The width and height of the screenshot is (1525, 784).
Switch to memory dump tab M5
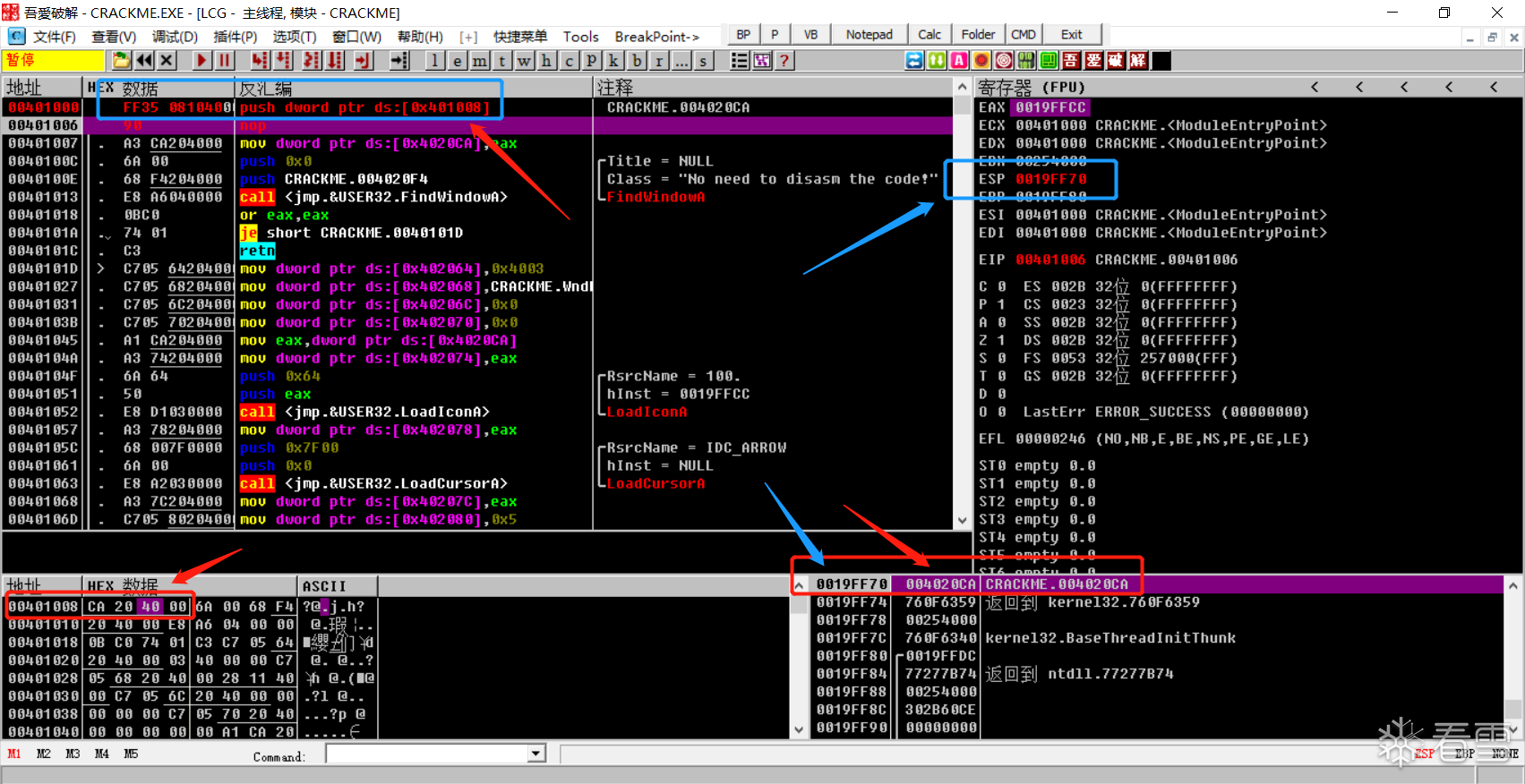click(x=131, y=754)
